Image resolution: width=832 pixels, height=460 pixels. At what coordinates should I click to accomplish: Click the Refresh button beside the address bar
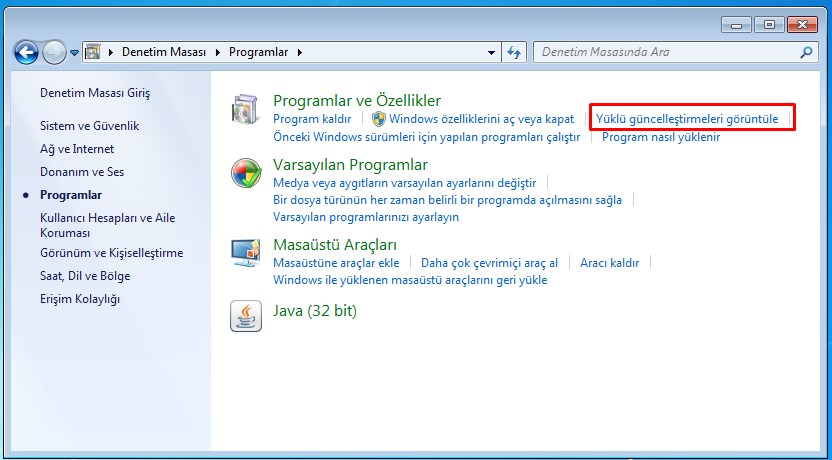click(x=514, y=52)
